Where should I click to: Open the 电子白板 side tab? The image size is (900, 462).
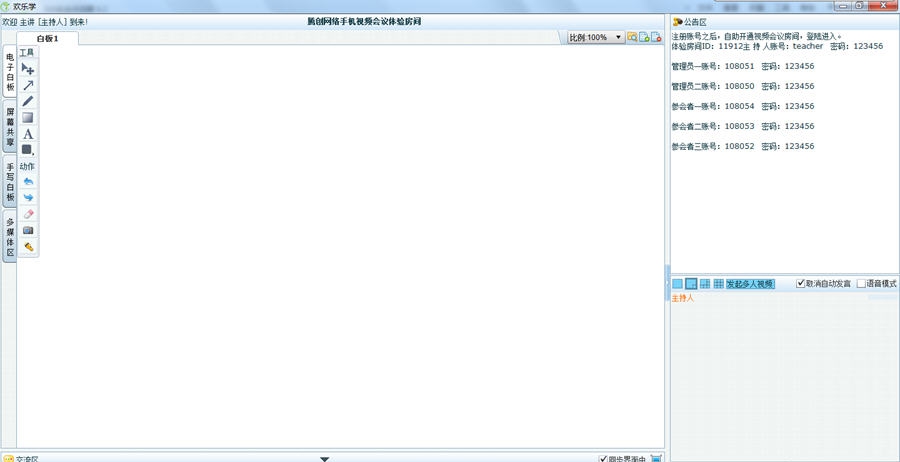click(10, 71)
